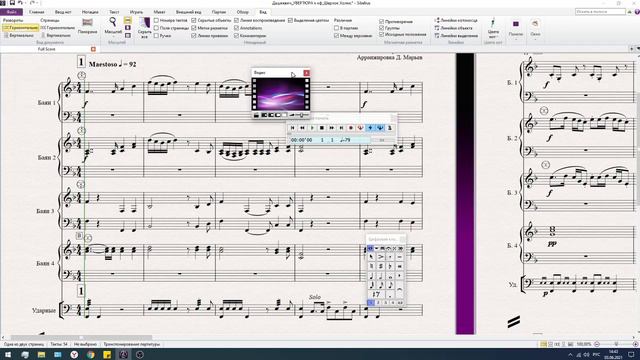Click the horizontal scrollbar below the score
The height and width of the screenshot is (360, 640).
click(x=82, y=338)
